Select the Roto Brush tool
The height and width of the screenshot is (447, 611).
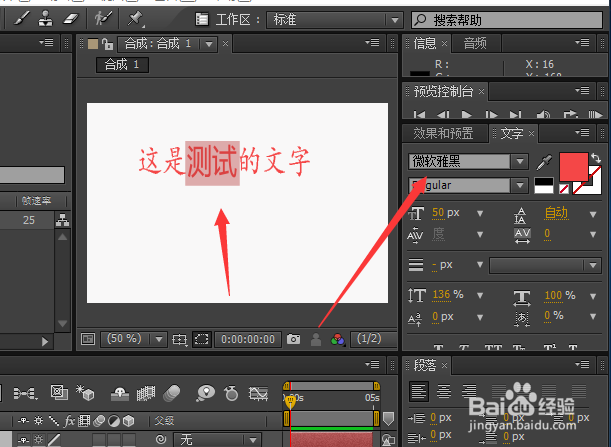point(103,18)
